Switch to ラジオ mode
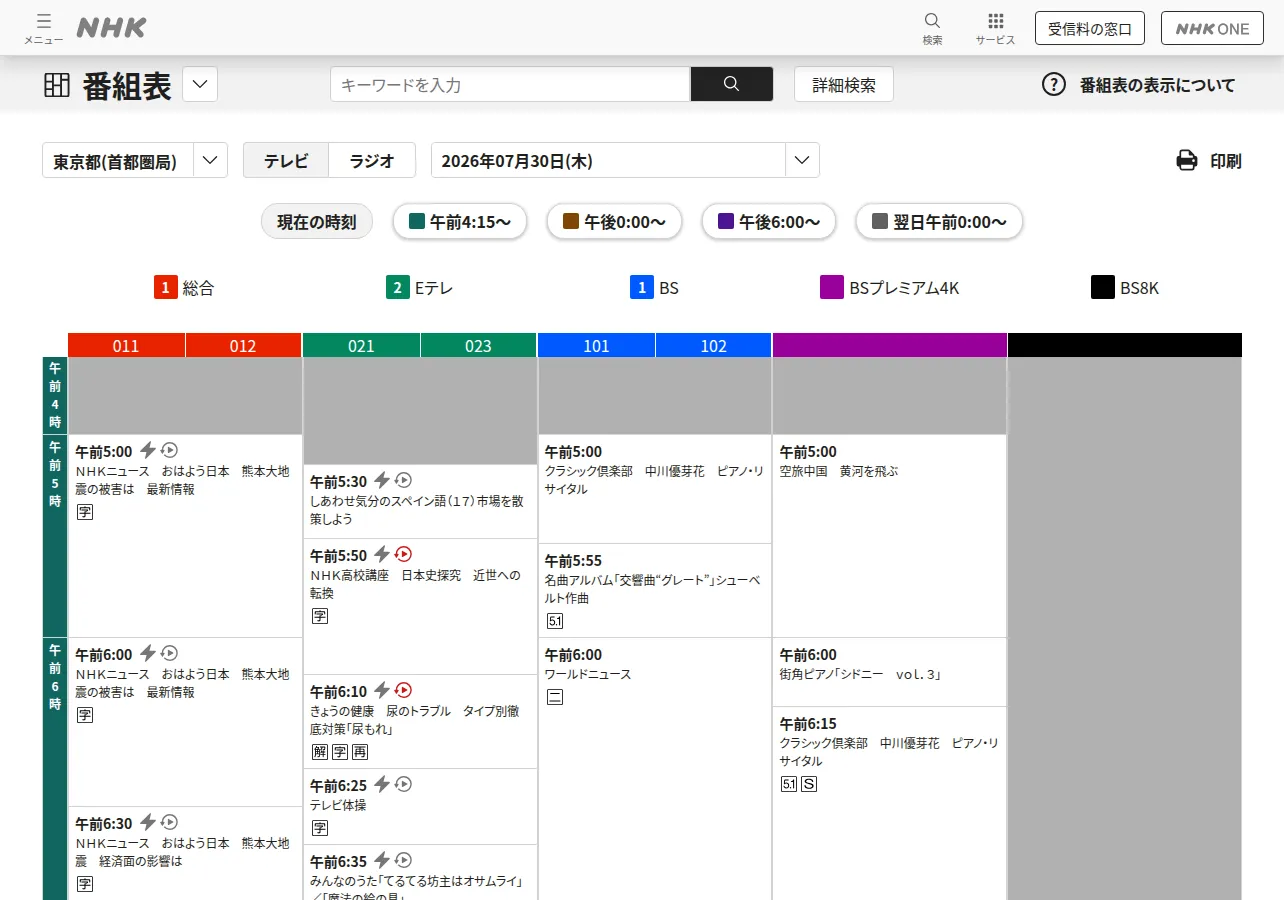 372,161
